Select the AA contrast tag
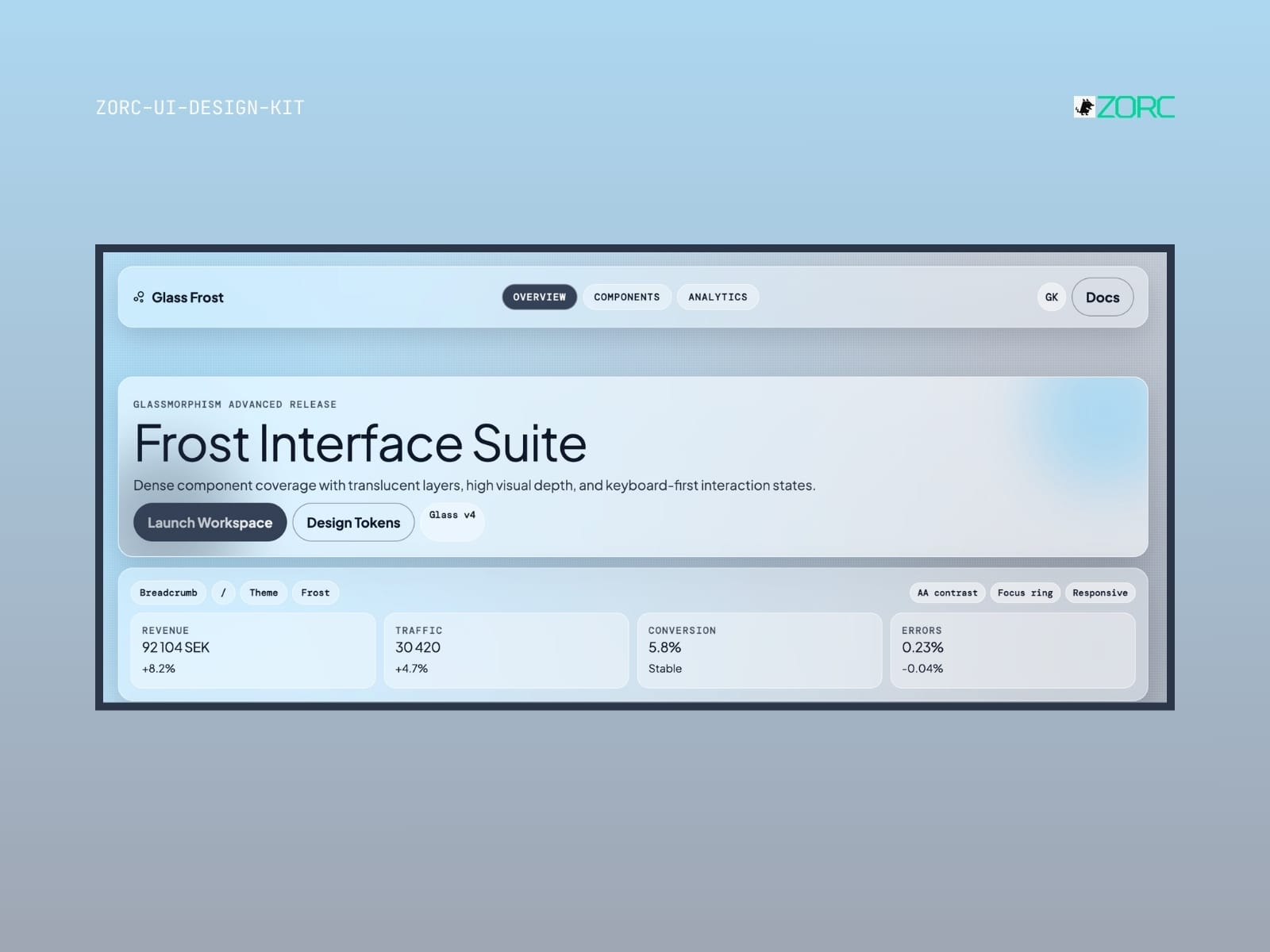Viewport: 1270px width, 952px height. click(947, 593)
